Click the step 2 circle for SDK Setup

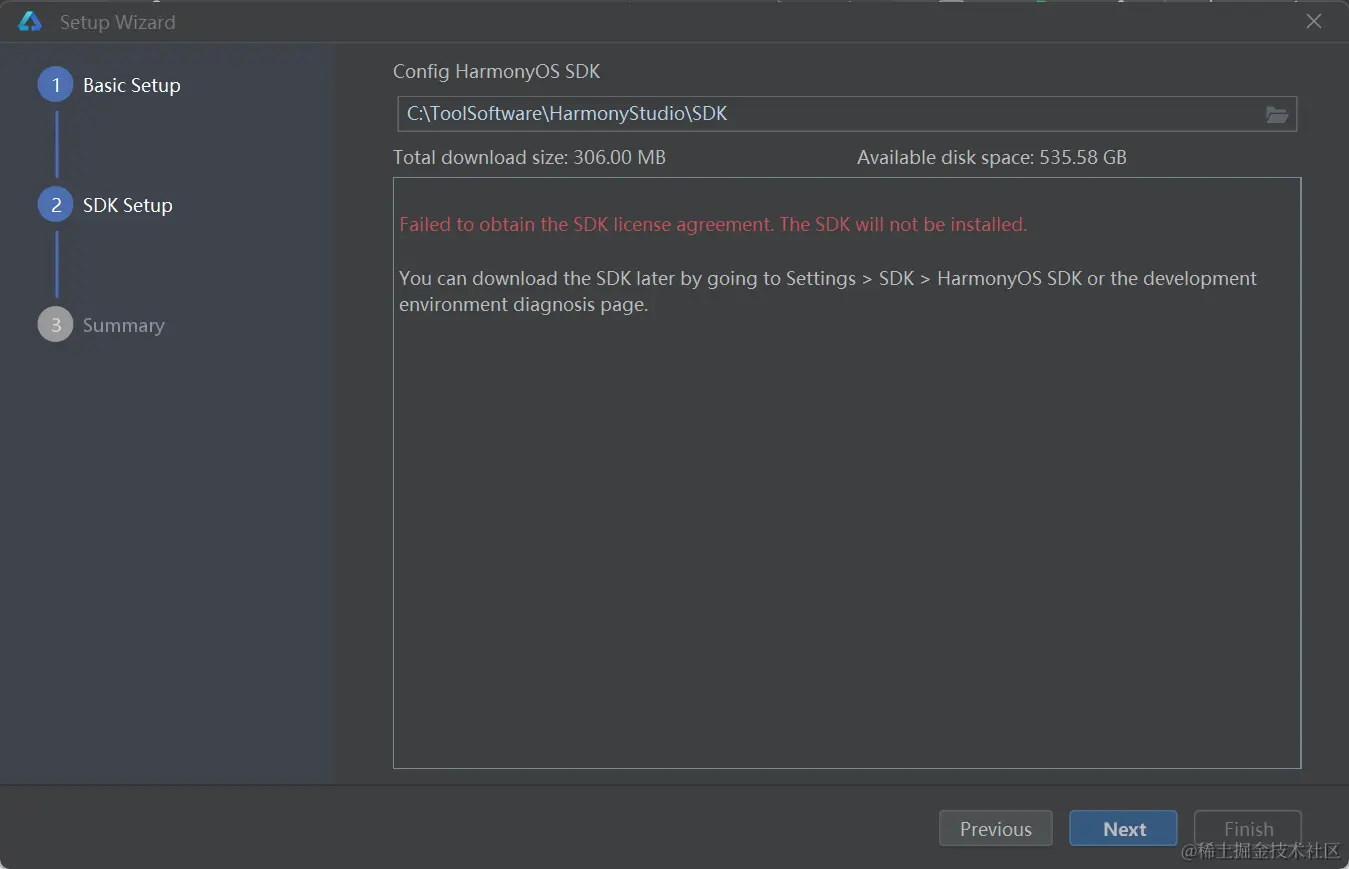pos(56,205)
